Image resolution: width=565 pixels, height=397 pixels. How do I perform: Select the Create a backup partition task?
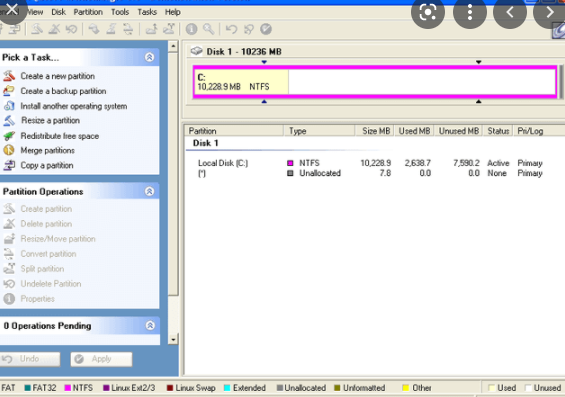click(x=63, y=91)
